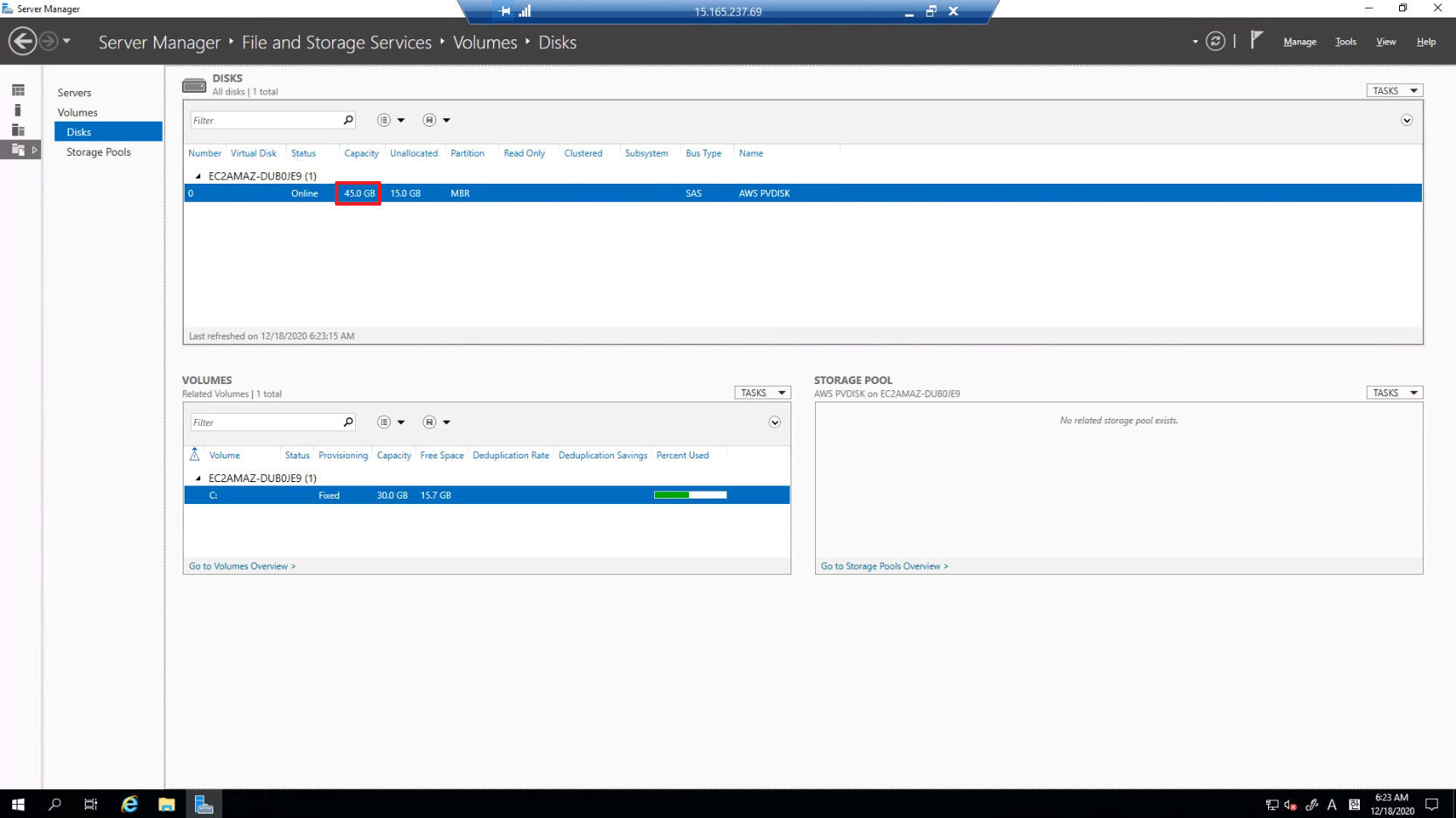
Task: Select the AWS PVDISK disk row
Action: coord(803,193)
